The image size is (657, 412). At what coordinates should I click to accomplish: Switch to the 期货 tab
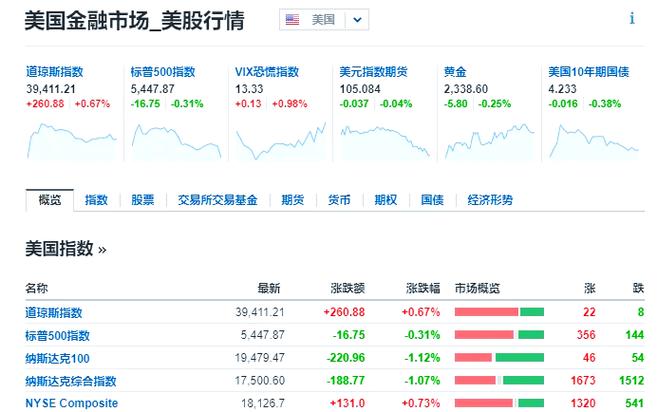click(x=292, y=200)
